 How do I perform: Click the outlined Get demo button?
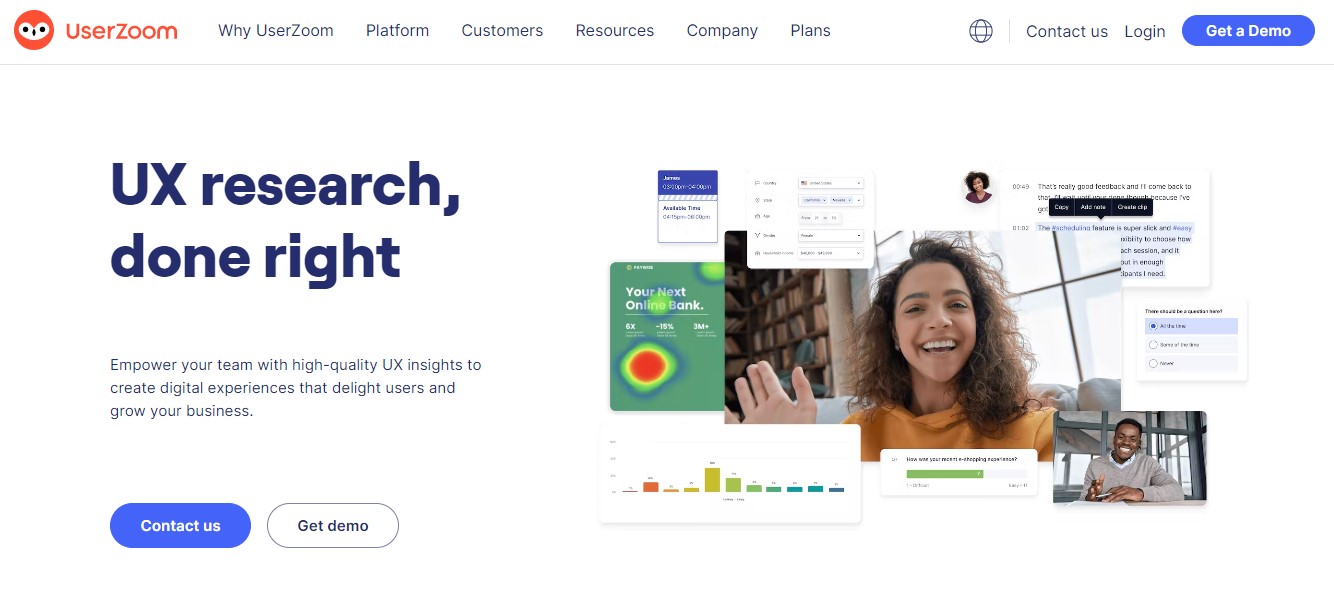(333, 525)
